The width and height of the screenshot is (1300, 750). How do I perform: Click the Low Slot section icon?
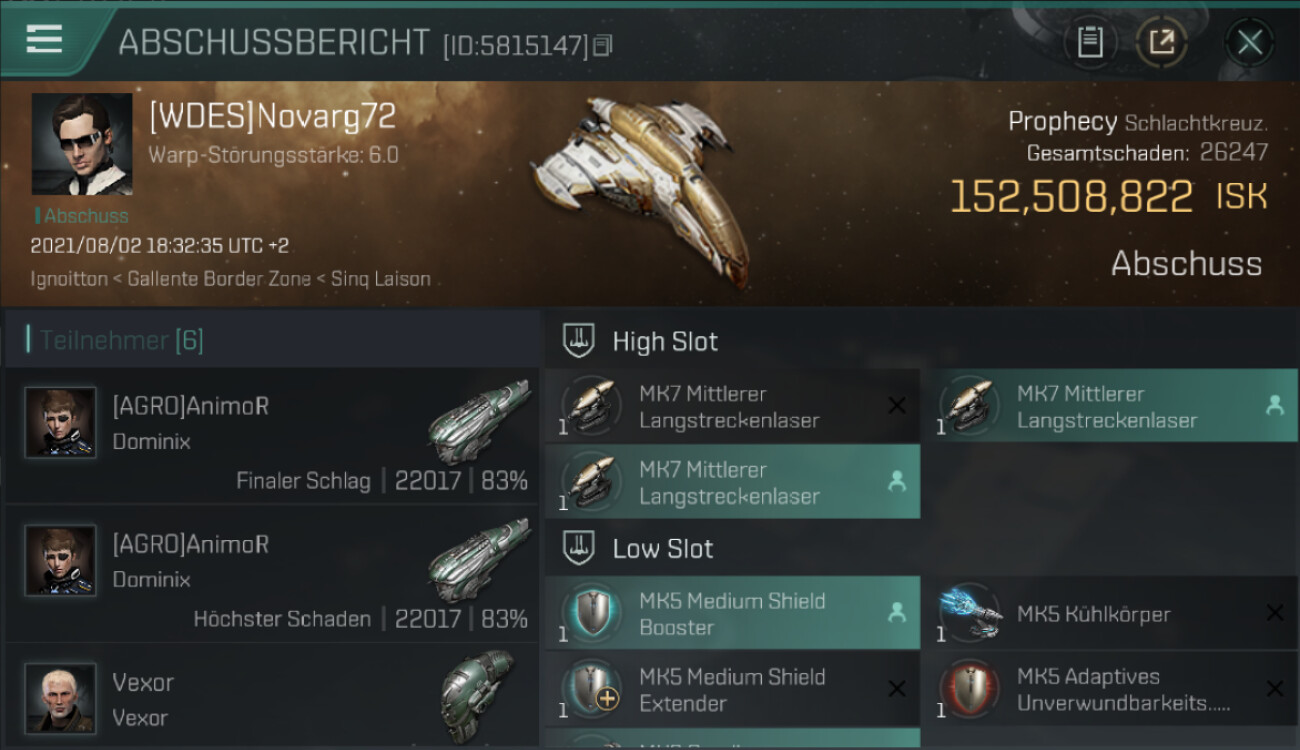pyautogui.click(x=579, y=548)
